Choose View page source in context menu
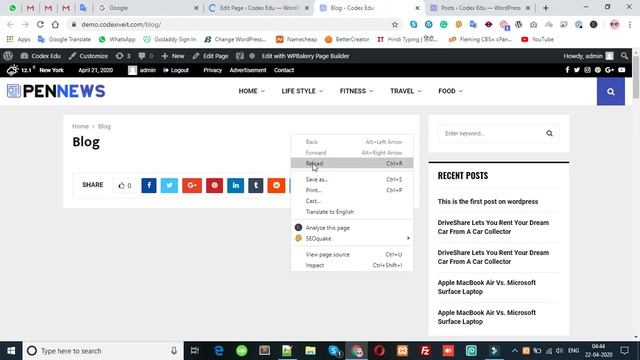 tap(352, 254)
